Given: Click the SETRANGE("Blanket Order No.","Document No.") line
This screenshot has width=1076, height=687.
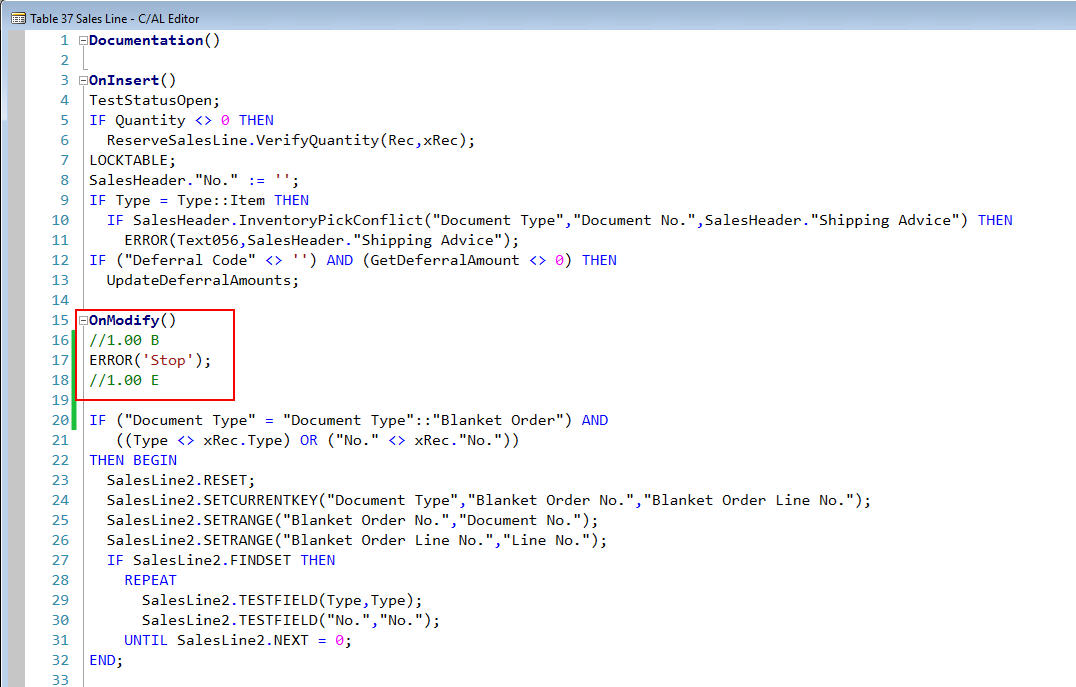Looking at the screenshot, I should [352, 520].
